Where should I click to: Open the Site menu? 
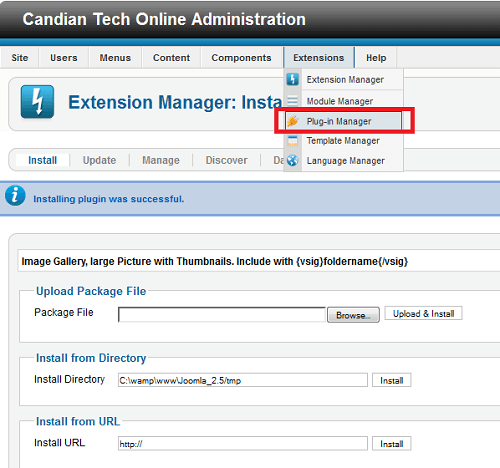tap(20, 58)
